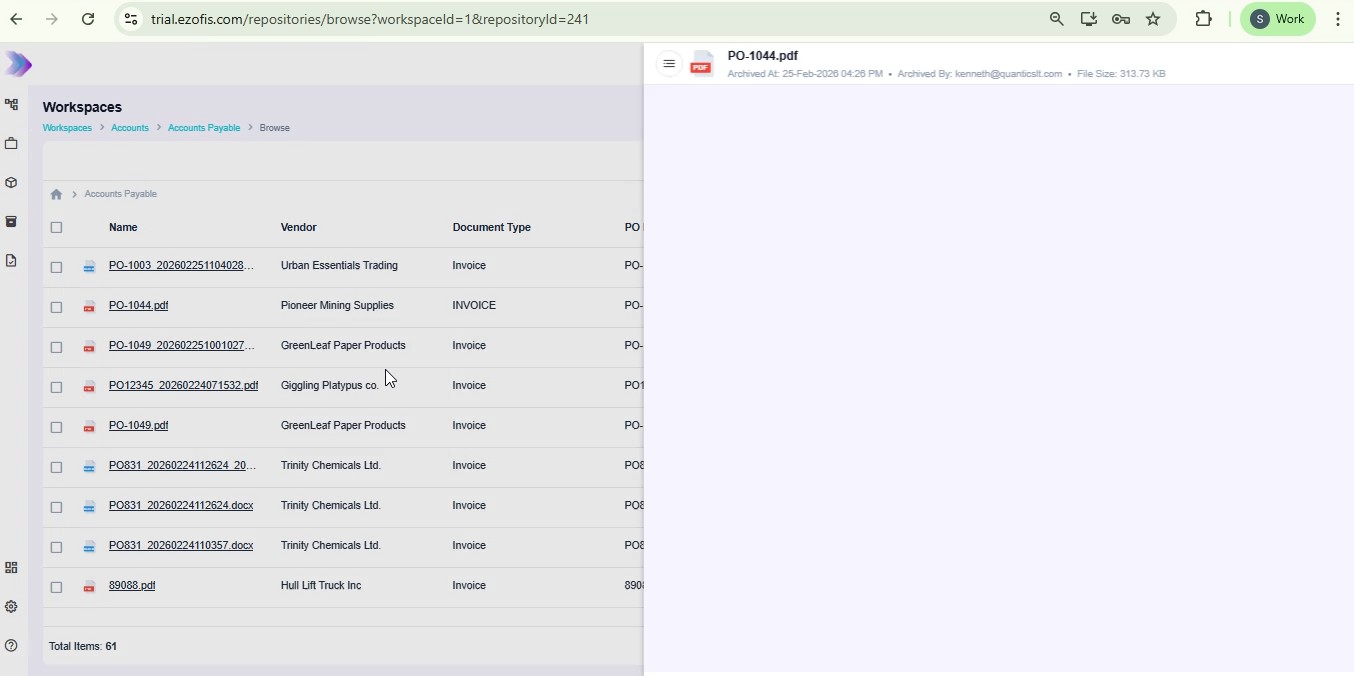Open the workflow tree icon in sidebar
Viewport: 1354px width, 676px height.
point(12,105)
